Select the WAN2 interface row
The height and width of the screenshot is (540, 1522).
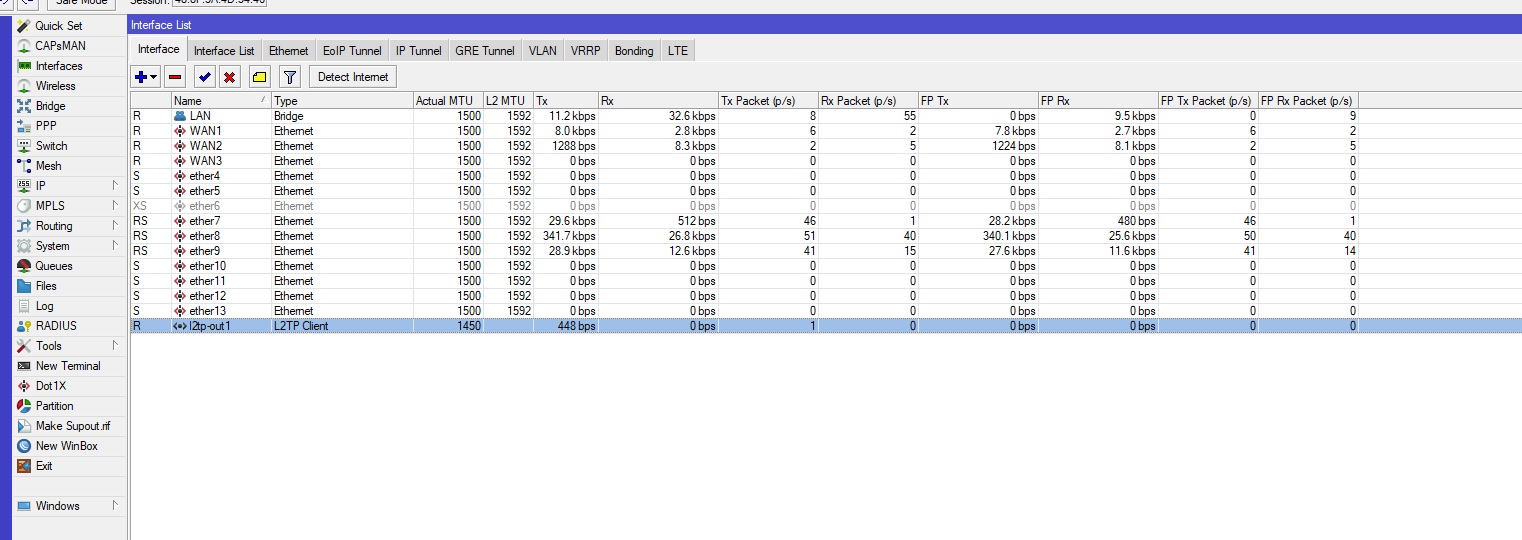click(x=826, y=146)
